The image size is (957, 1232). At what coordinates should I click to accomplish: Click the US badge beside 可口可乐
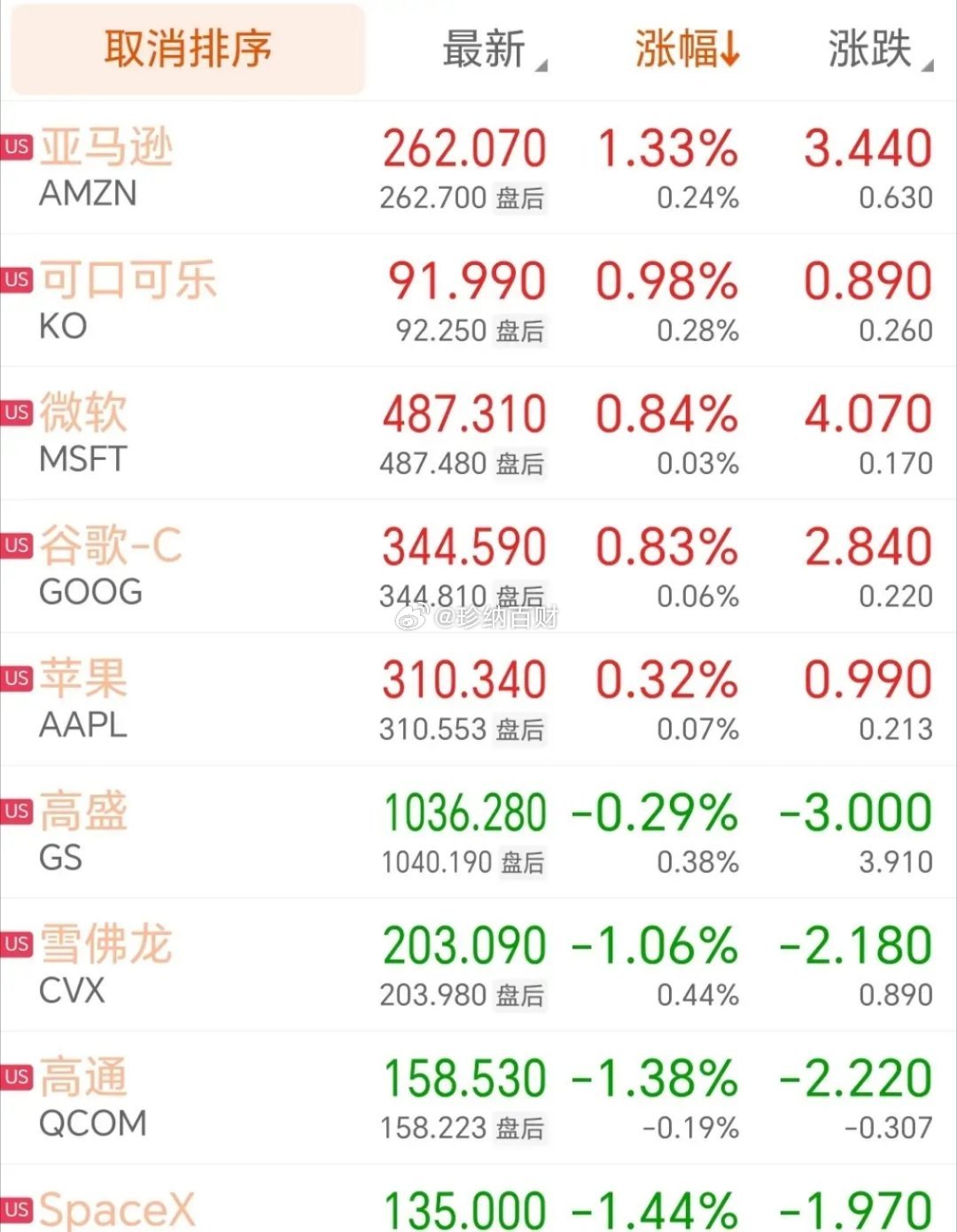click(17, 279)
